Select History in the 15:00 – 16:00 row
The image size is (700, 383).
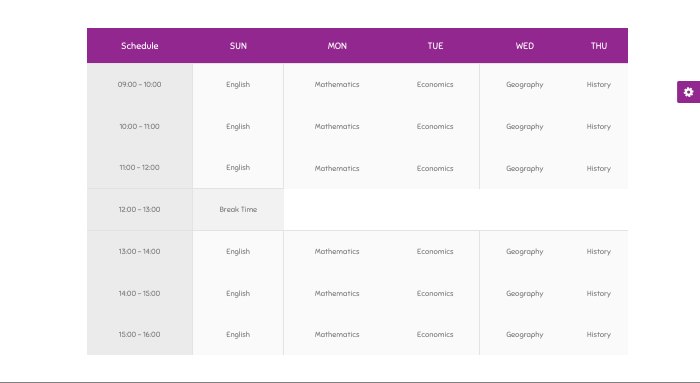(599, 334)
